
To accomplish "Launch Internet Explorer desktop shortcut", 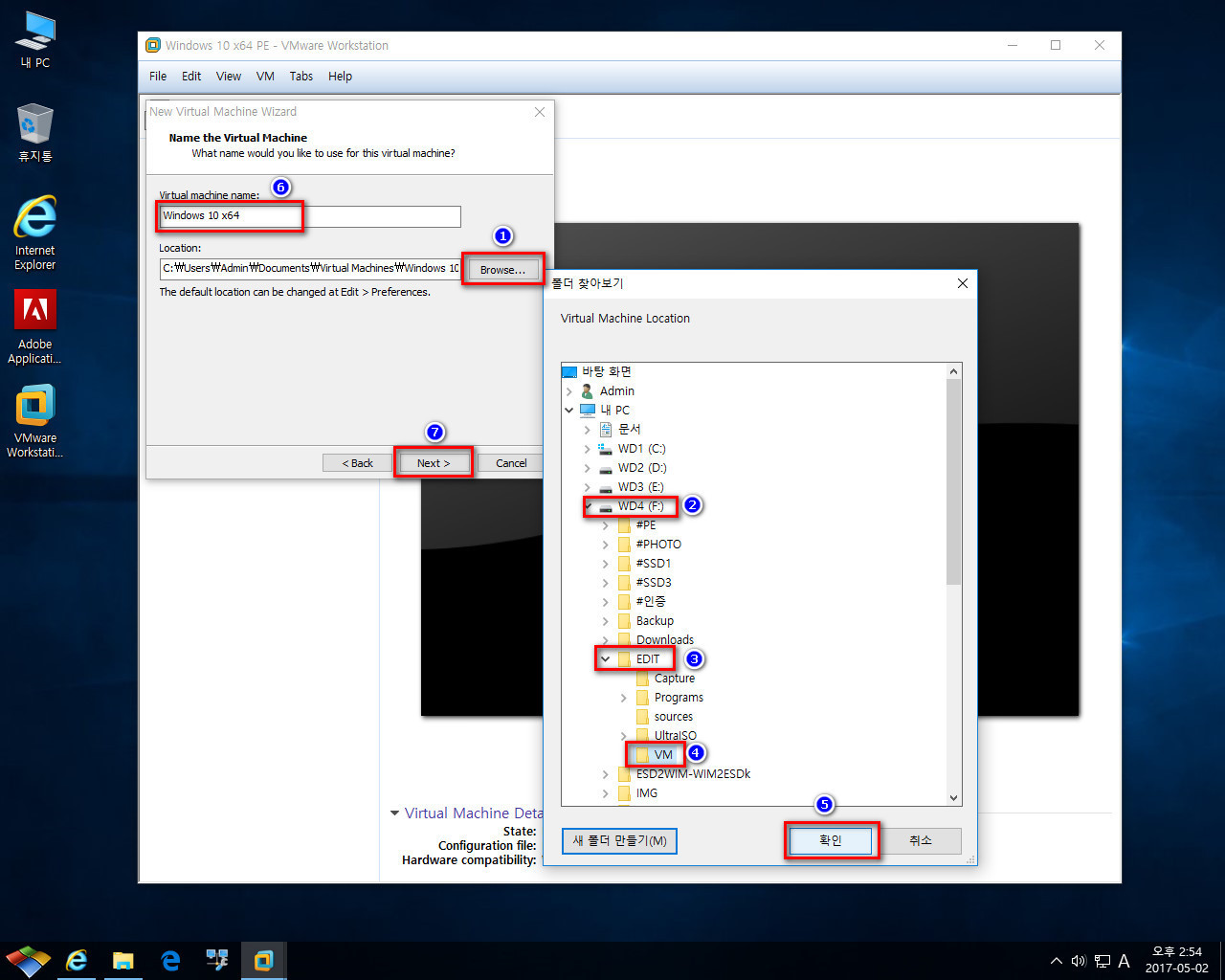I will (34, 234).
